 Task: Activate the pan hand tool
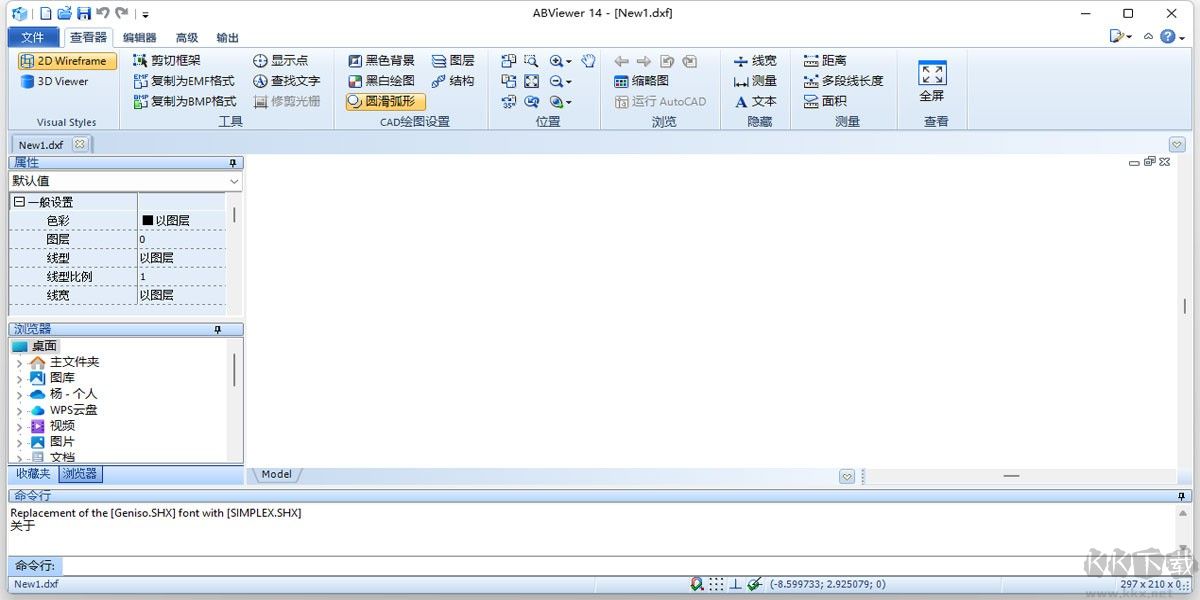coord(588,60)
